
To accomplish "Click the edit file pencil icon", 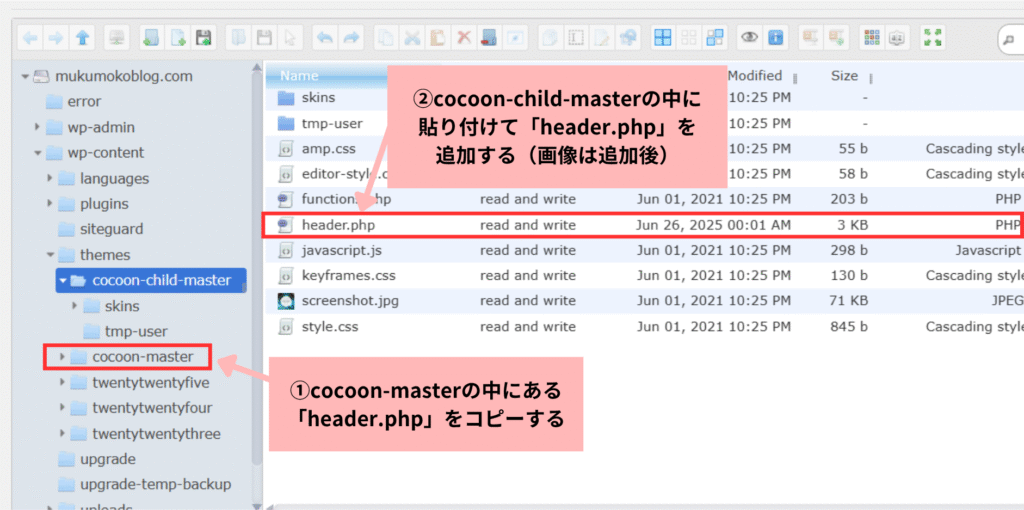I will pyautogui.click(x=602, y=38).
